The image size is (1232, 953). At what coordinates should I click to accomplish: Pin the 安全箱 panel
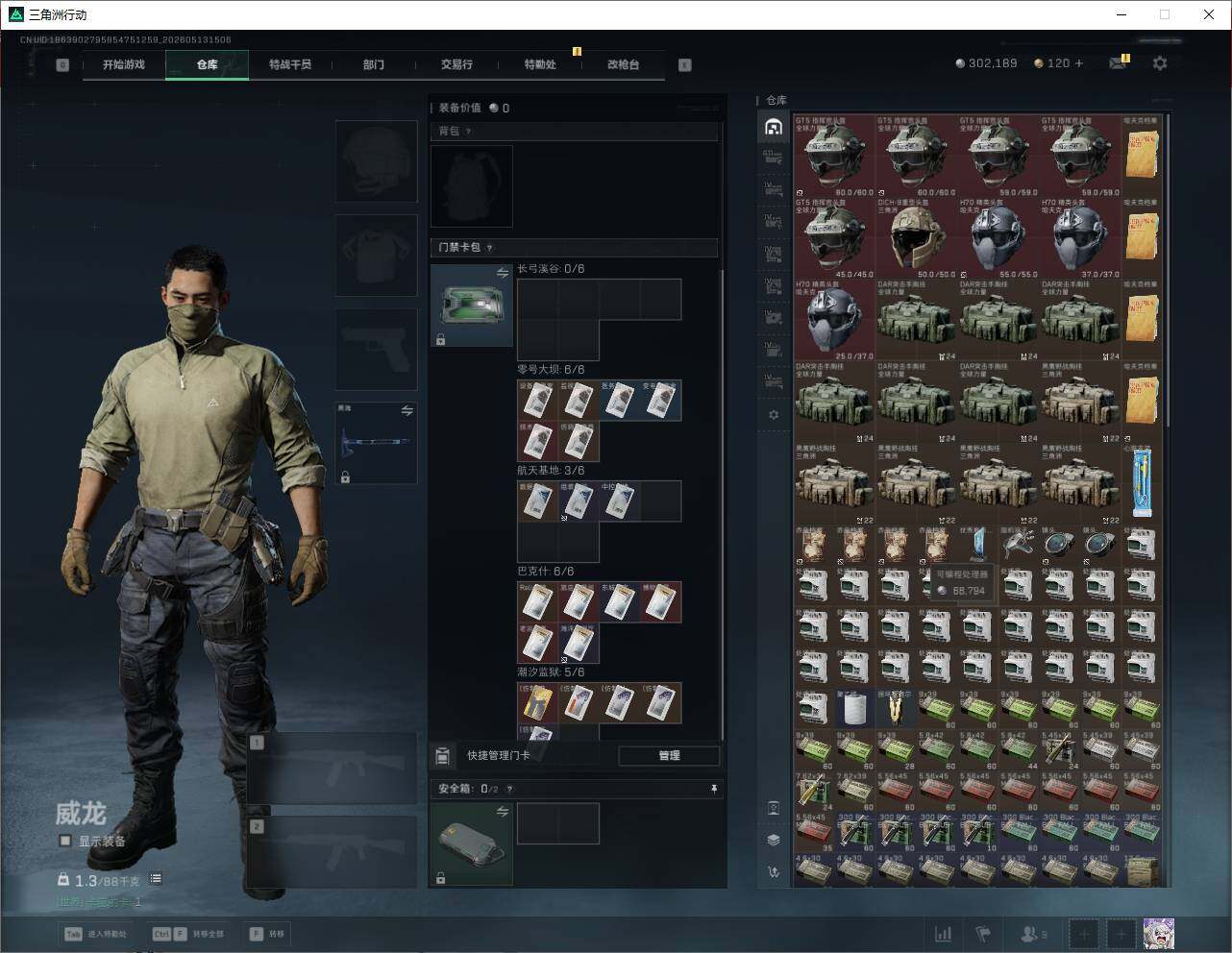(713, 789)
